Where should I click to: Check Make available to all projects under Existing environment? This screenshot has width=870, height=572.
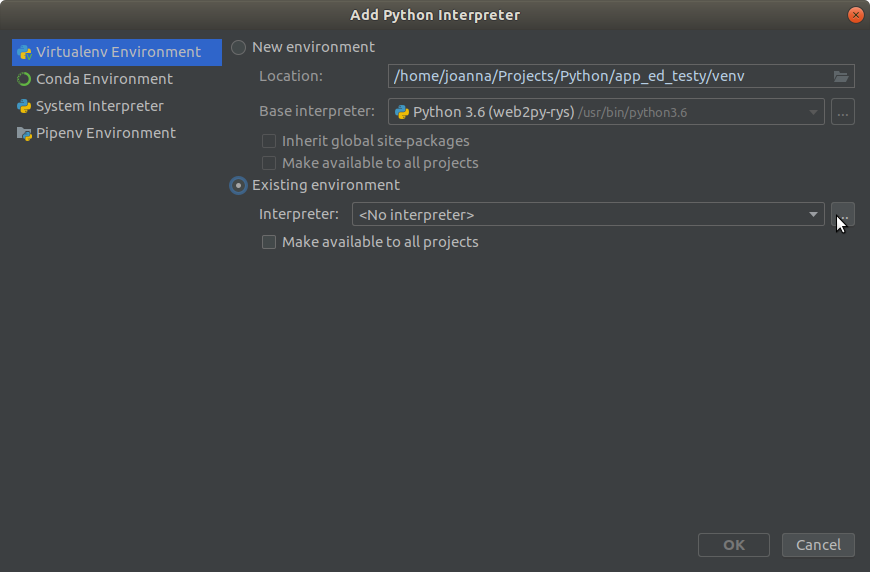(x=269, y=242)
